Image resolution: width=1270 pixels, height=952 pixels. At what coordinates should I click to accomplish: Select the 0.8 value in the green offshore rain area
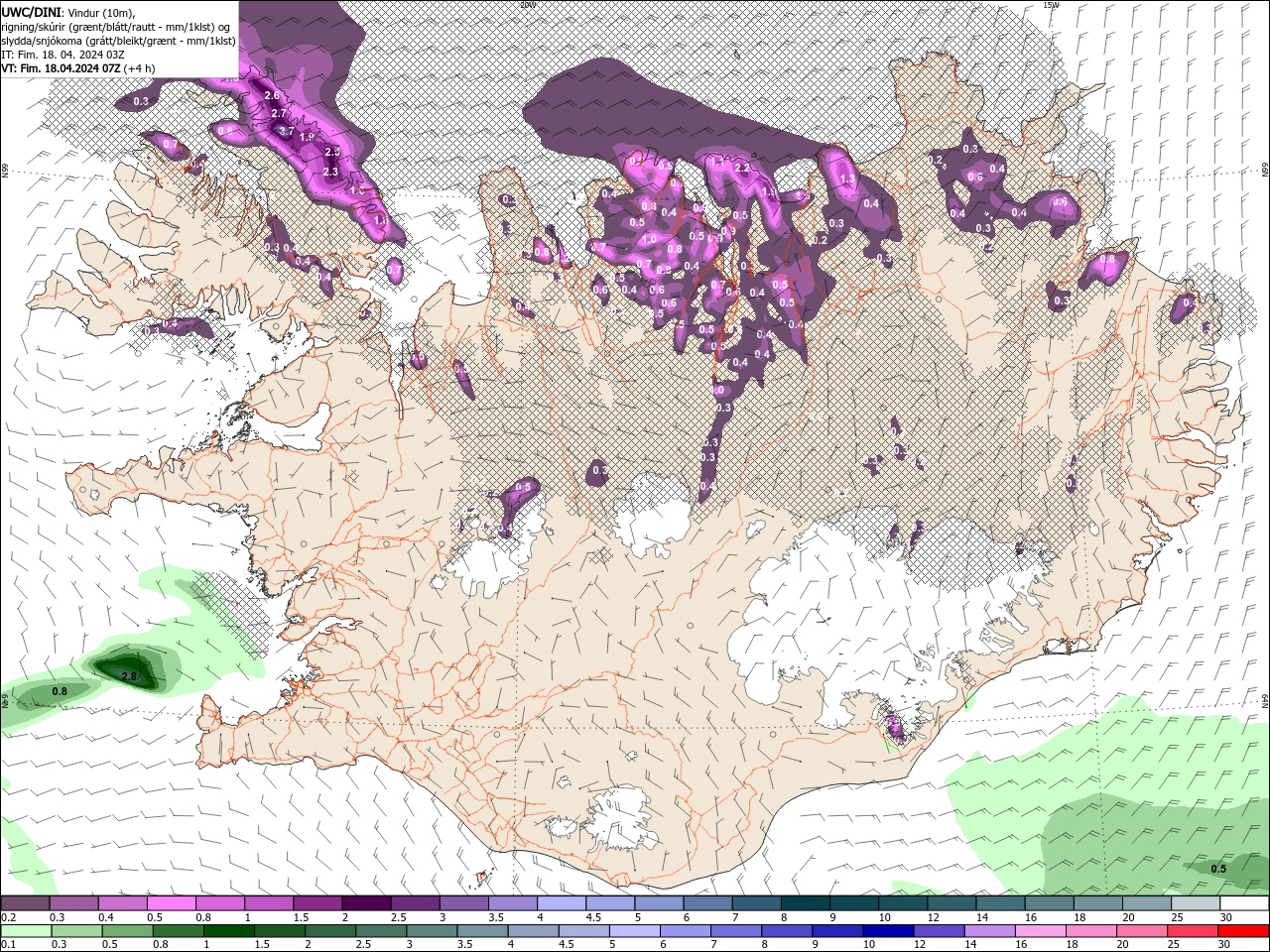coord(60,691)
